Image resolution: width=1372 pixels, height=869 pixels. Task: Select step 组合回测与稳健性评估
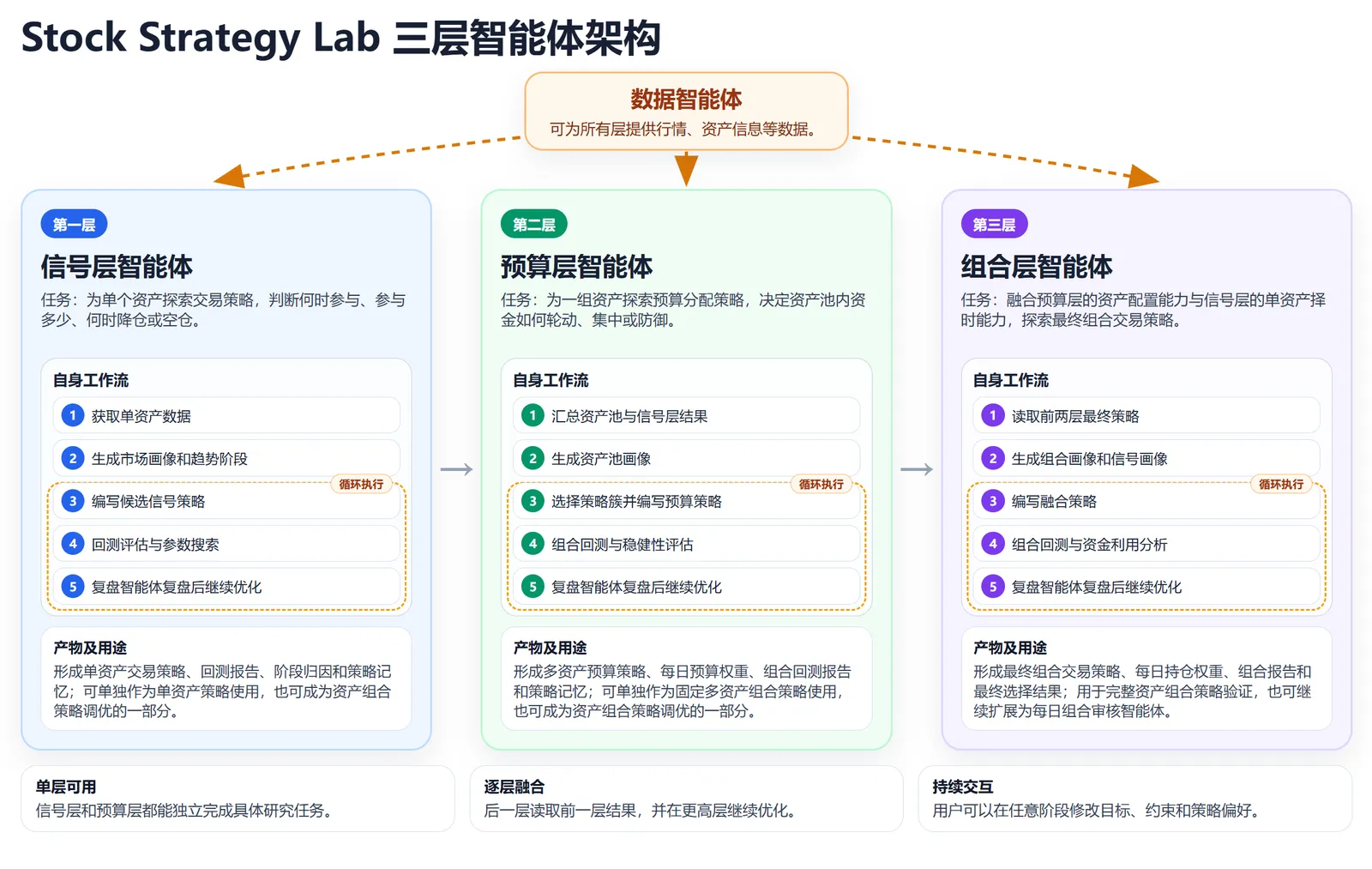point(686,544)
